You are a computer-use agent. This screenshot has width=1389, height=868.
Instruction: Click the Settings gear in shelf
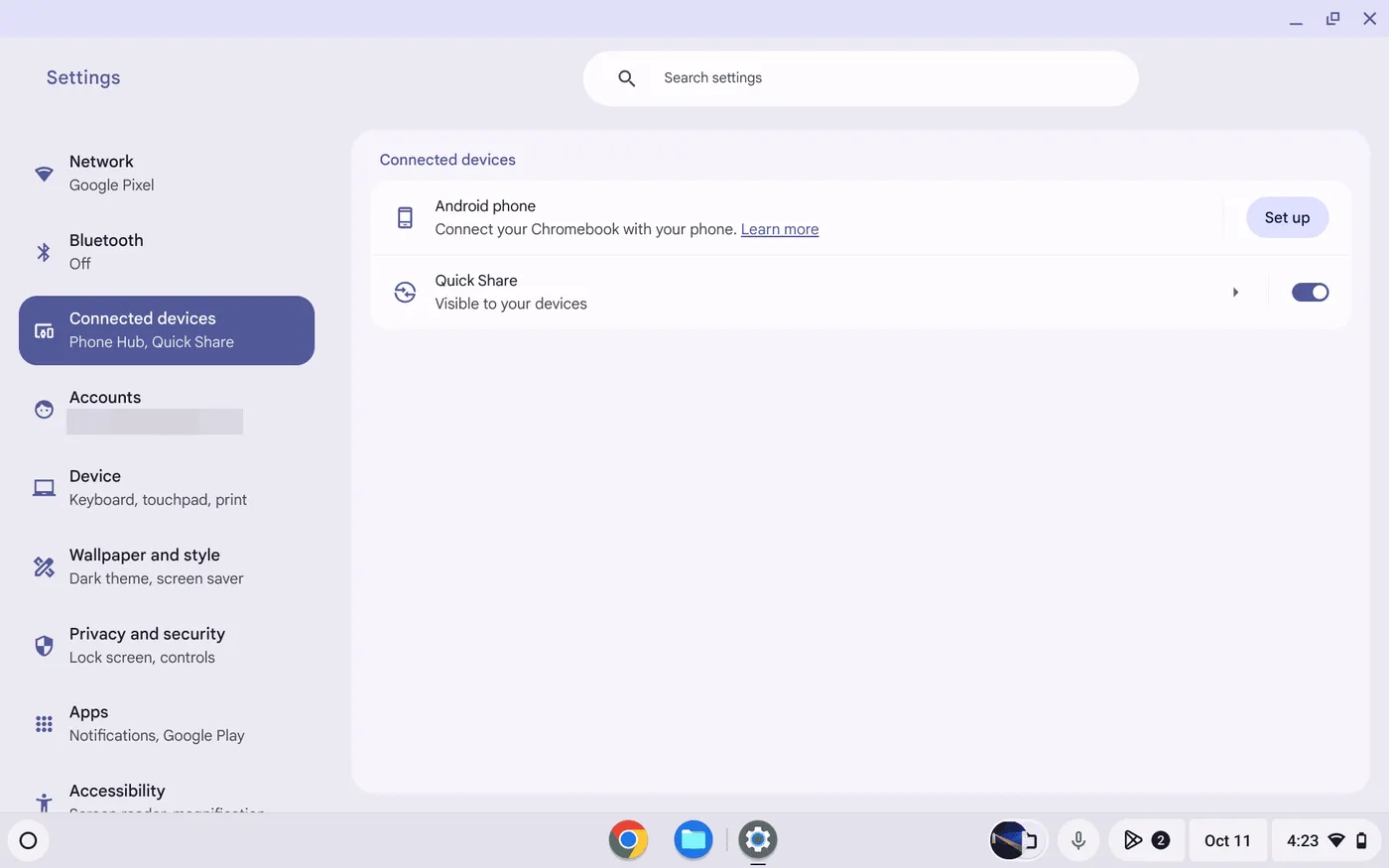tap(758, 840)
